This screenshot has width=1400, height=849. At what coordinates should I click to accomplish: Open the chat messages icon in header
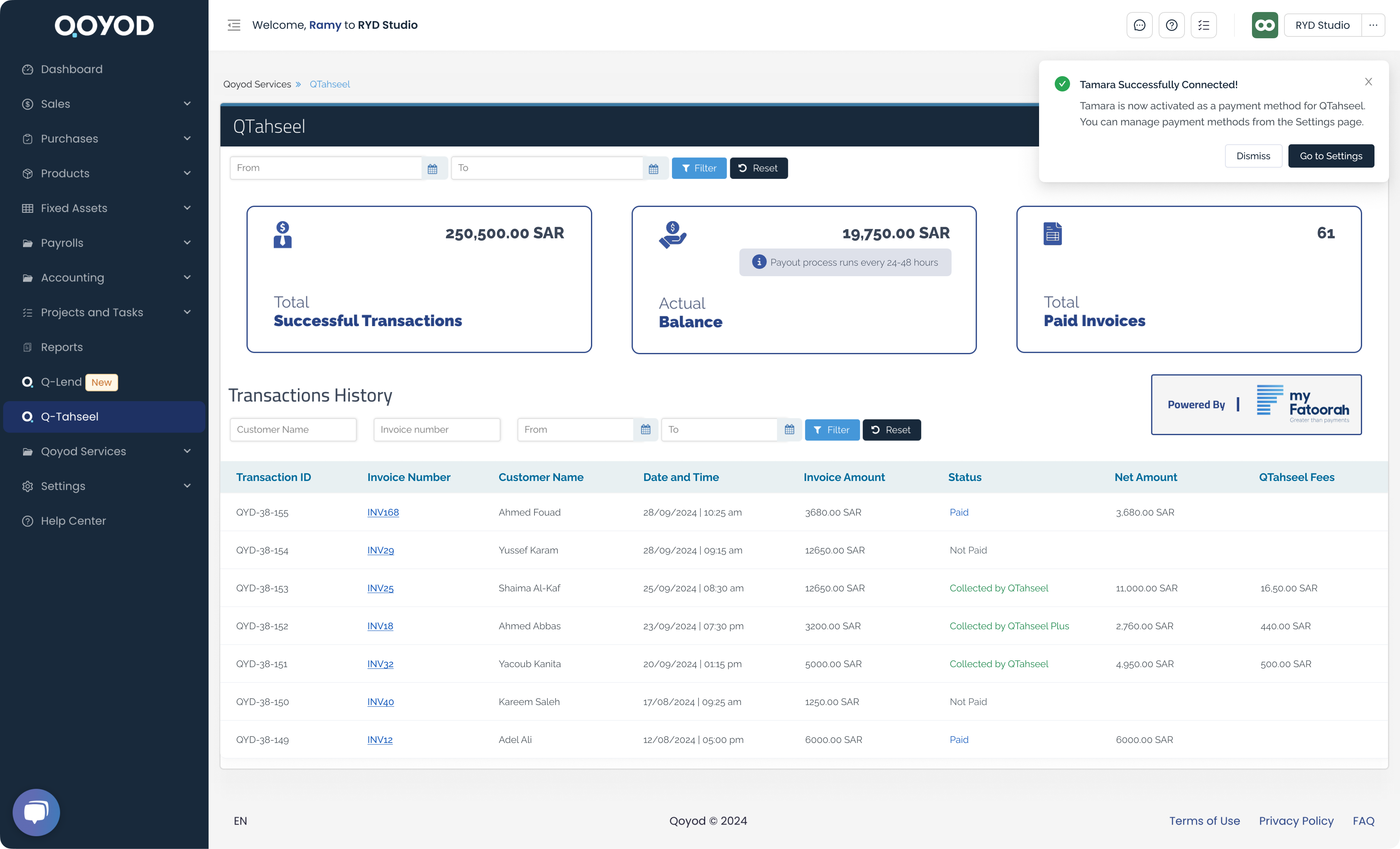[1139, 25]
